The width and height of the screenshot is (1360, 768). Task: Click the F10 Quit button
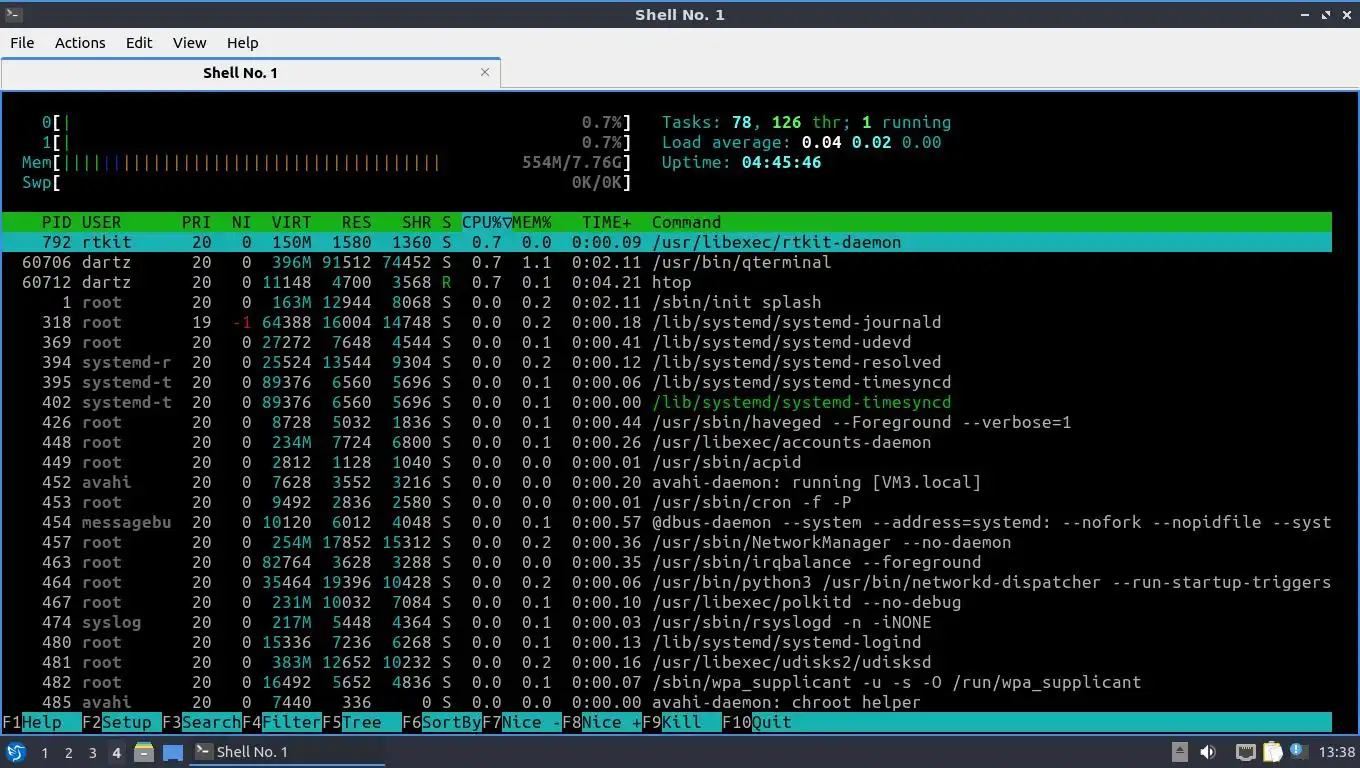pyautogui.click(x=757, y=722)
